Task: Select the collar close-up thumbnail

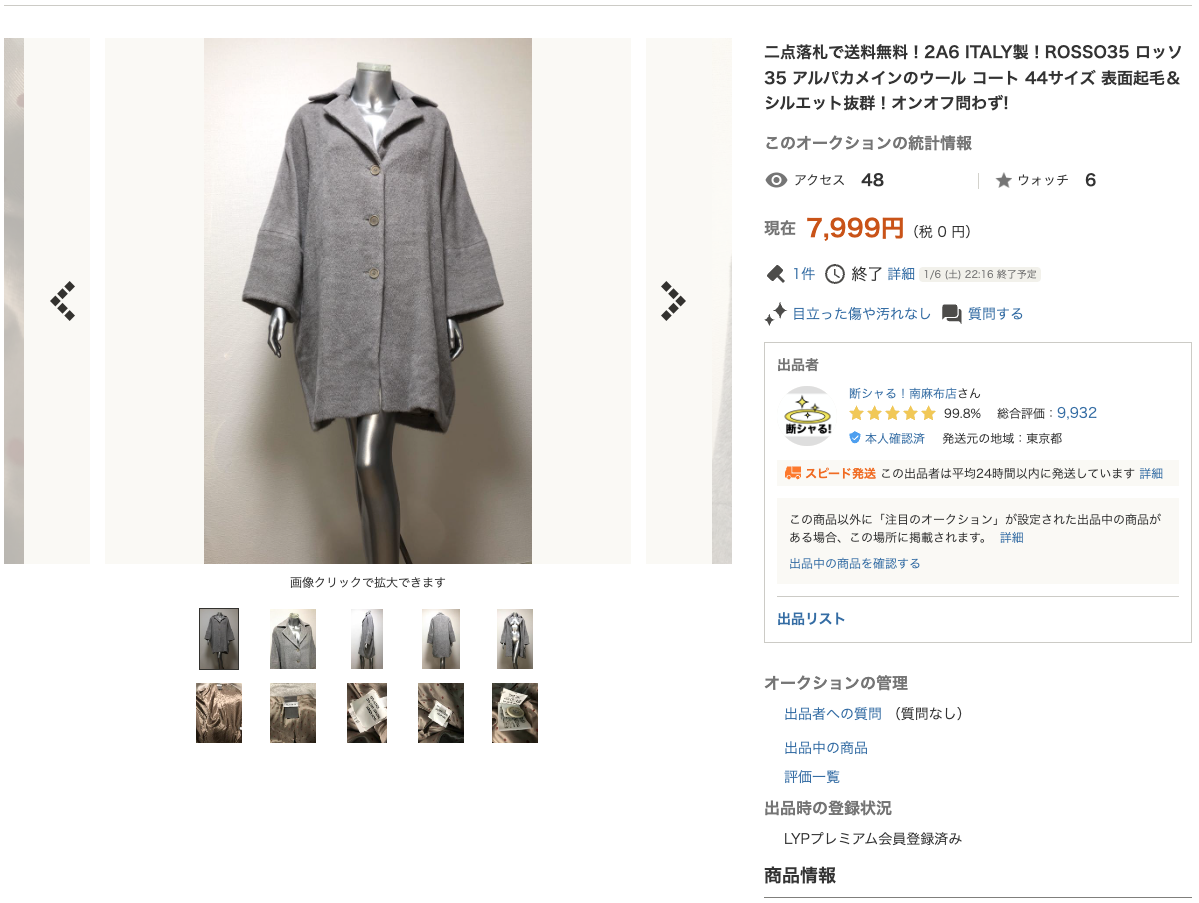Action: 293,638
